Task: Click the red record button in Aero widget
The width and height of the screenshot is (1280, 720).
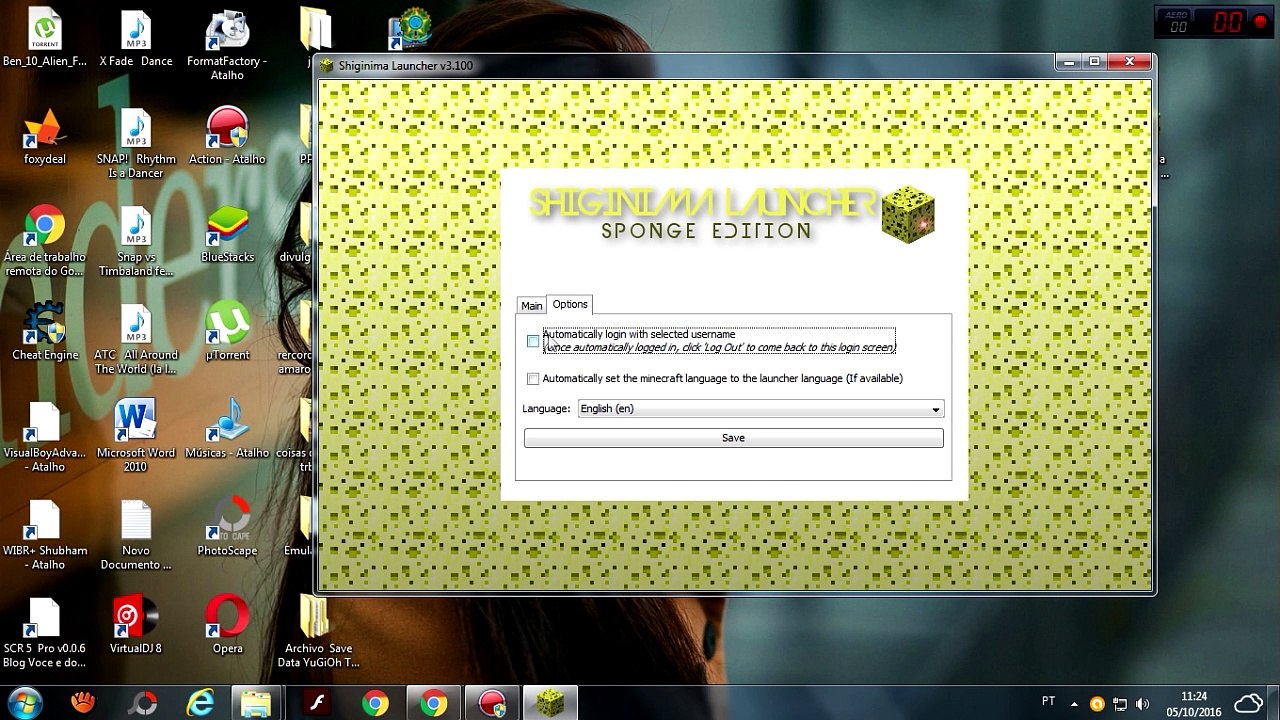Action: (1259, 23)
